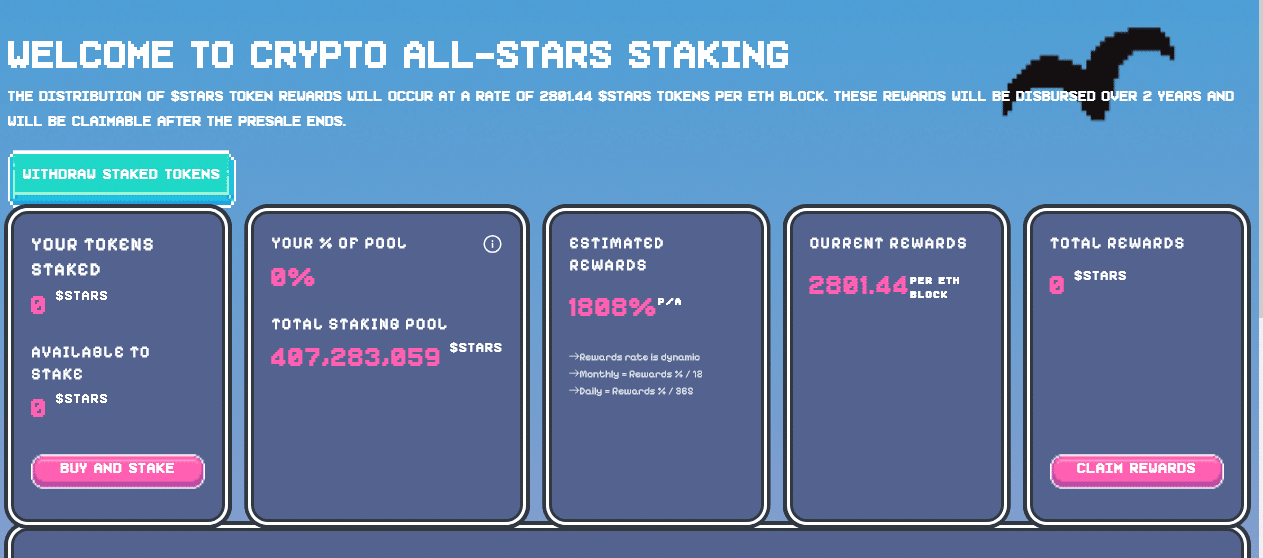The image size is (1263, 558).
Task: Click the Estimated Rewards card title
Action: 616,254
